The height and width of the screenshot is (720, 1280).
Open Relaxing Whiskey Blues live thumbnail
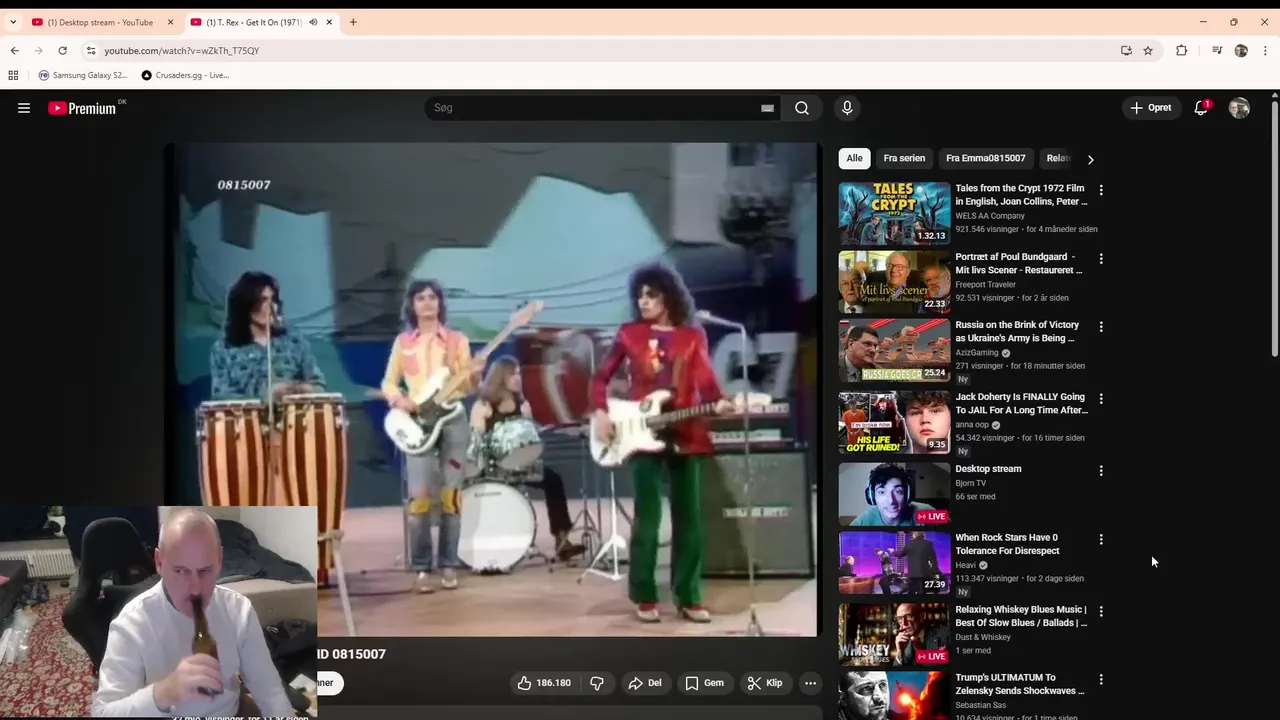point(894,634)
